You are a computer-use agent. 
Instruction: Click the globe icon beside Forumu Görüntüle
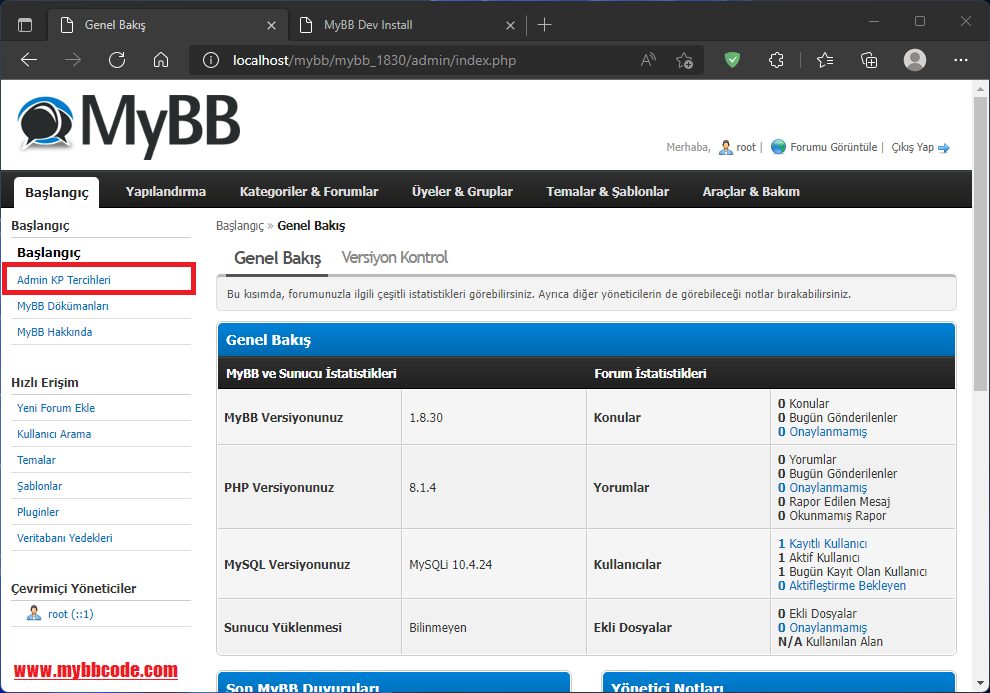click(778, 146)
